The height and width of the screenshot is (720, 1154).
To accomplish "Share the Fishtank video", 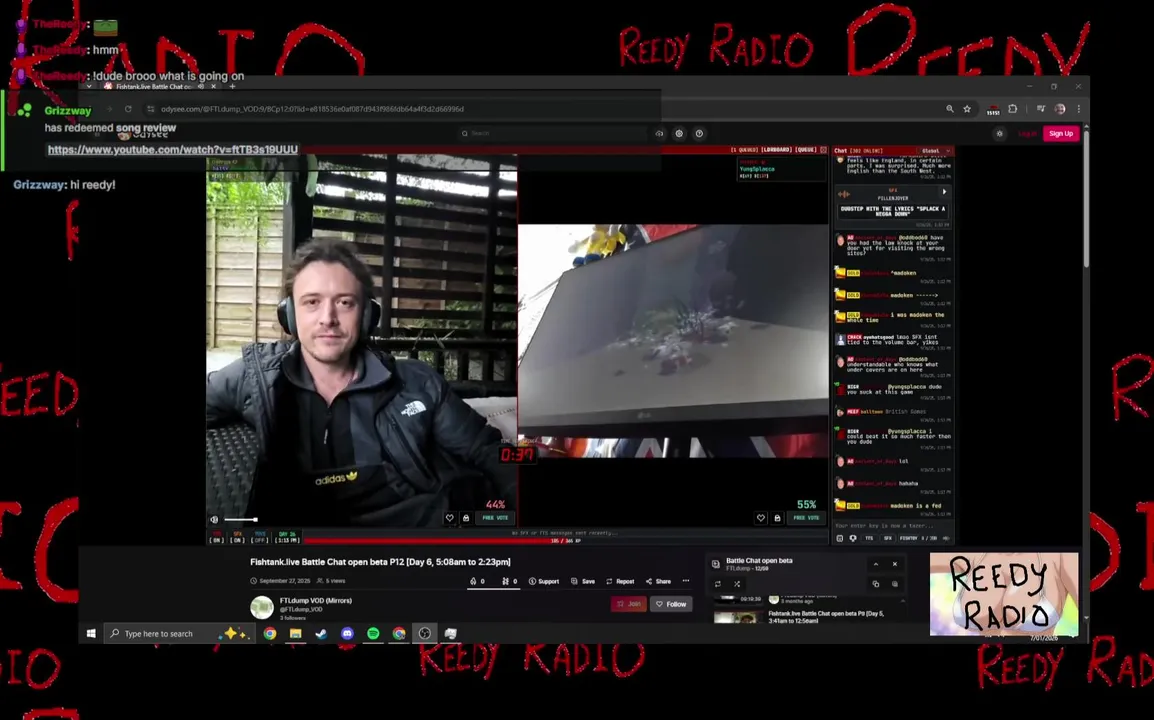I will coord(658,581).
